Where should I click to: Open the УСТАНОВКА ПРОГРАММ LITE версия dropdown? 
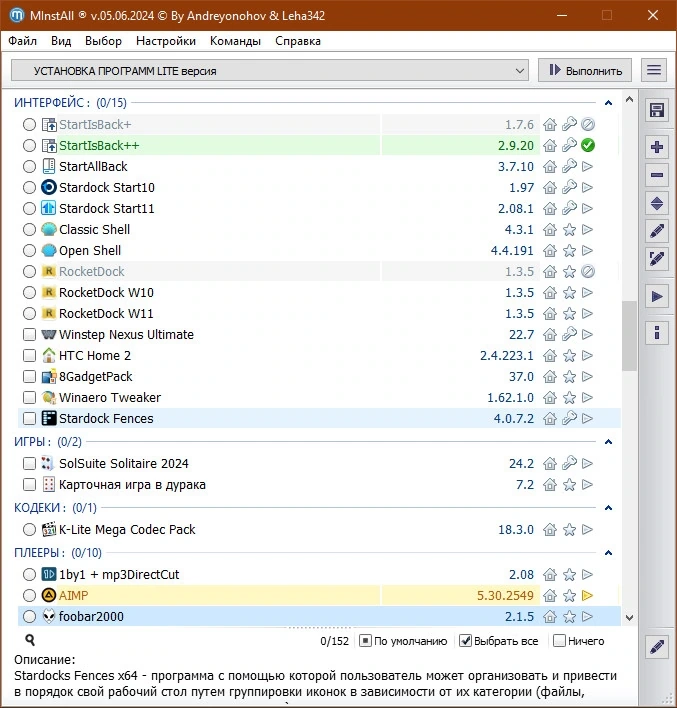[270, 71]
